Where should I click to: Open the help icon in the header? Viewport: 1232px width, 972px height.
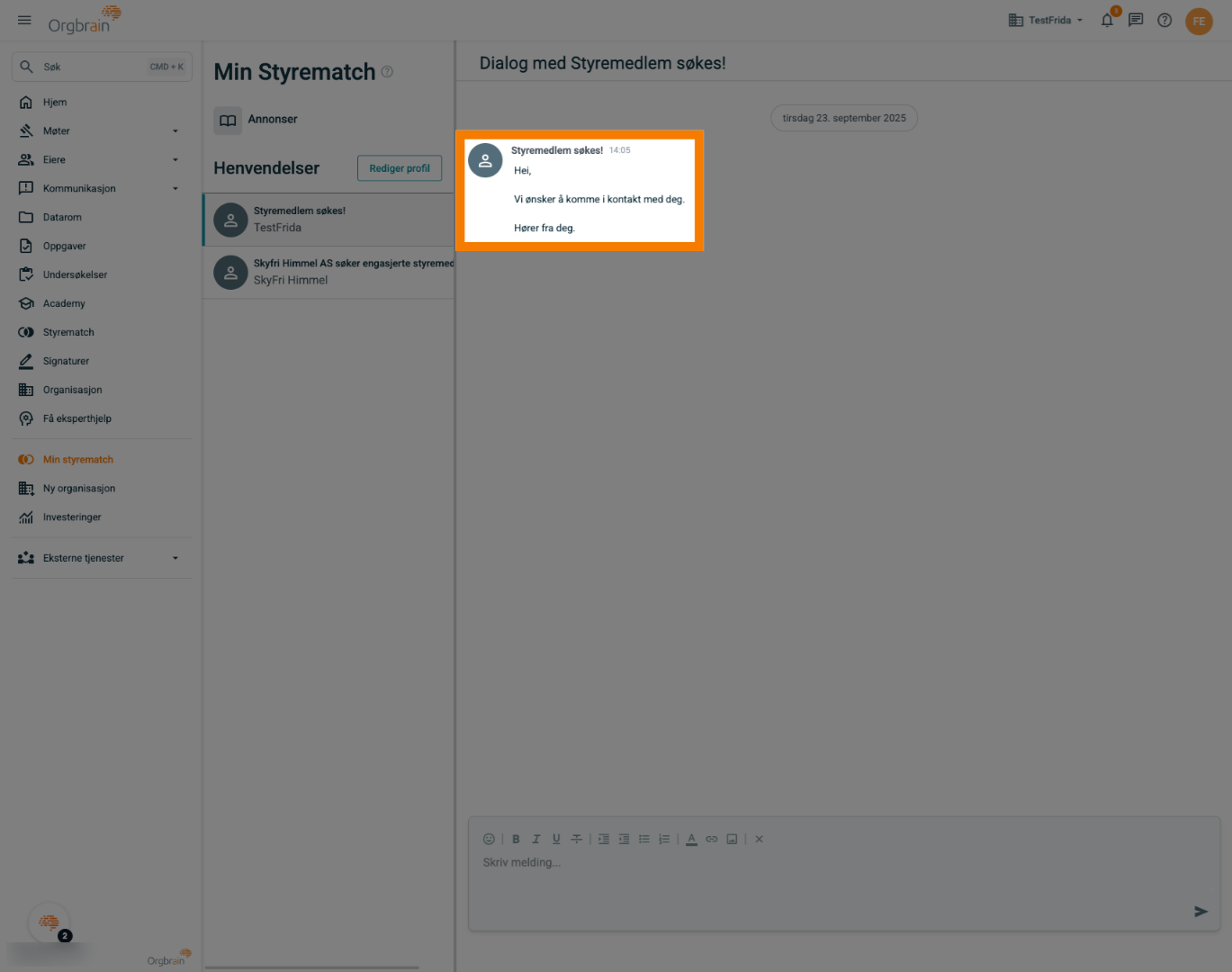pyautogui.click(x=1165, y=20)
